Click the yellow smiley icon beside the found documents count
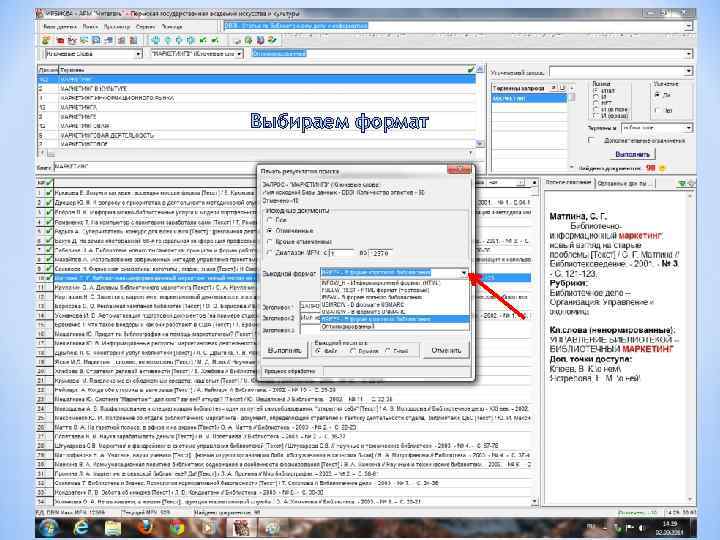The image size is (720, 540). (x=663, y=168)
